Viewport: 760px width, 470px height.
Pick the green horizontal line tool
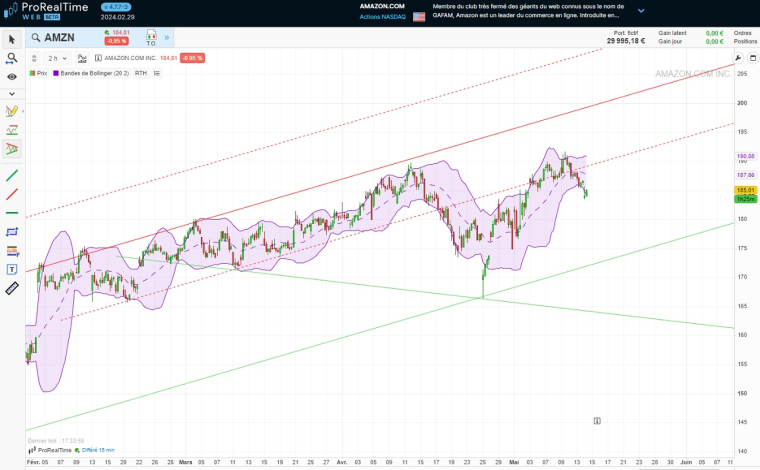[12, 213]
